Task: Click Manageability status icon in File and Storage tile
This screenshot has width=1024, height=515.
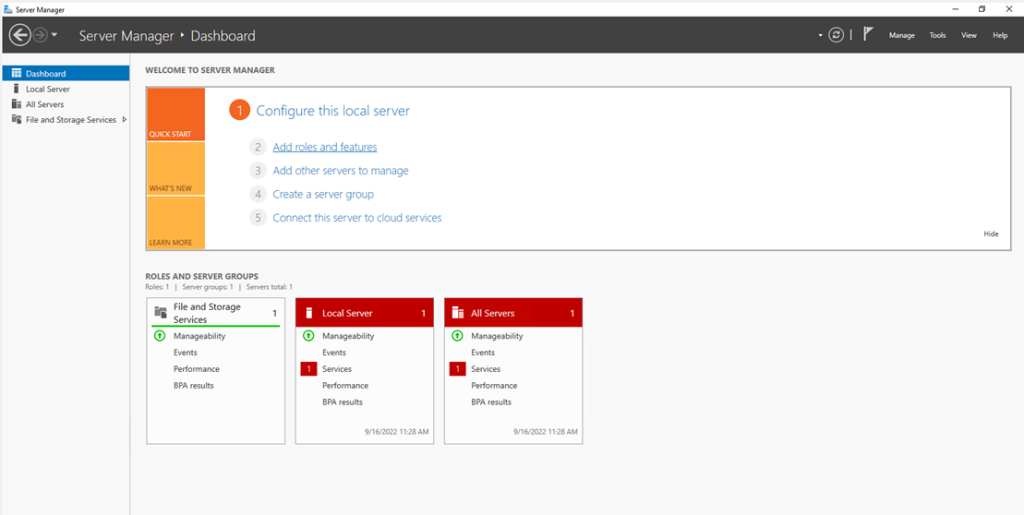Action: [160, 336]
